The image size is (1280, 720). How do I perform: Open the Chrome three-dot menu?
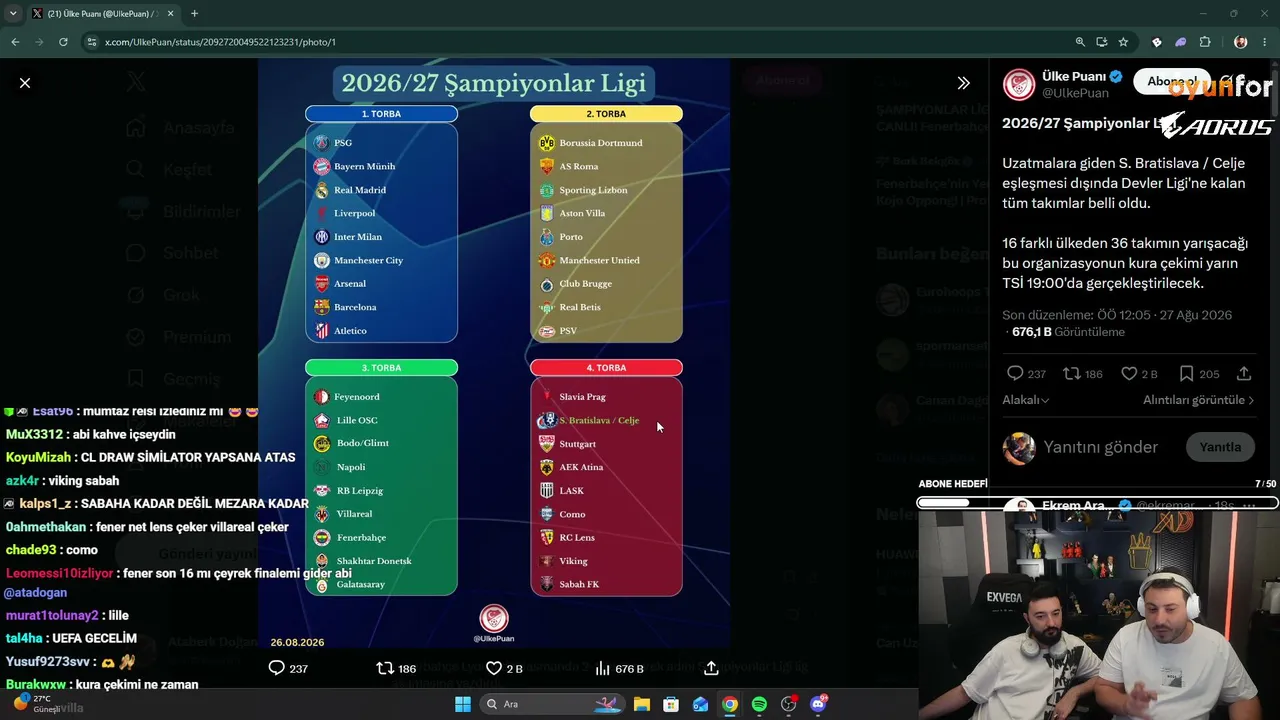coord(1265,42)
